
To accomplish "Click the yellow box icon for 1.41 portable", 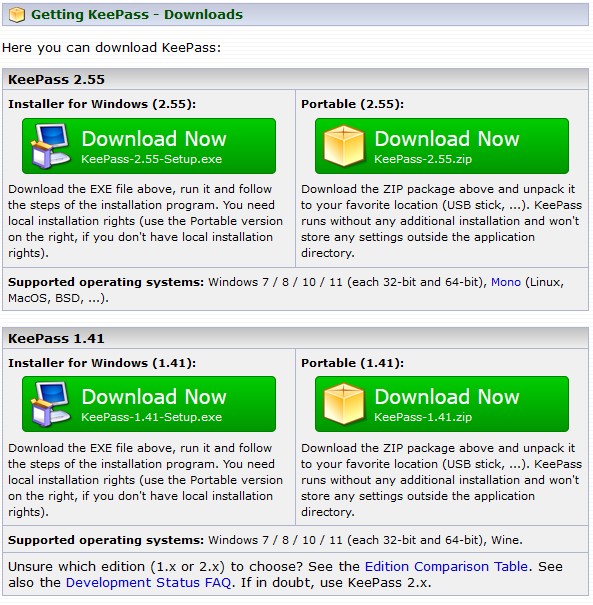I will point(344,404).
